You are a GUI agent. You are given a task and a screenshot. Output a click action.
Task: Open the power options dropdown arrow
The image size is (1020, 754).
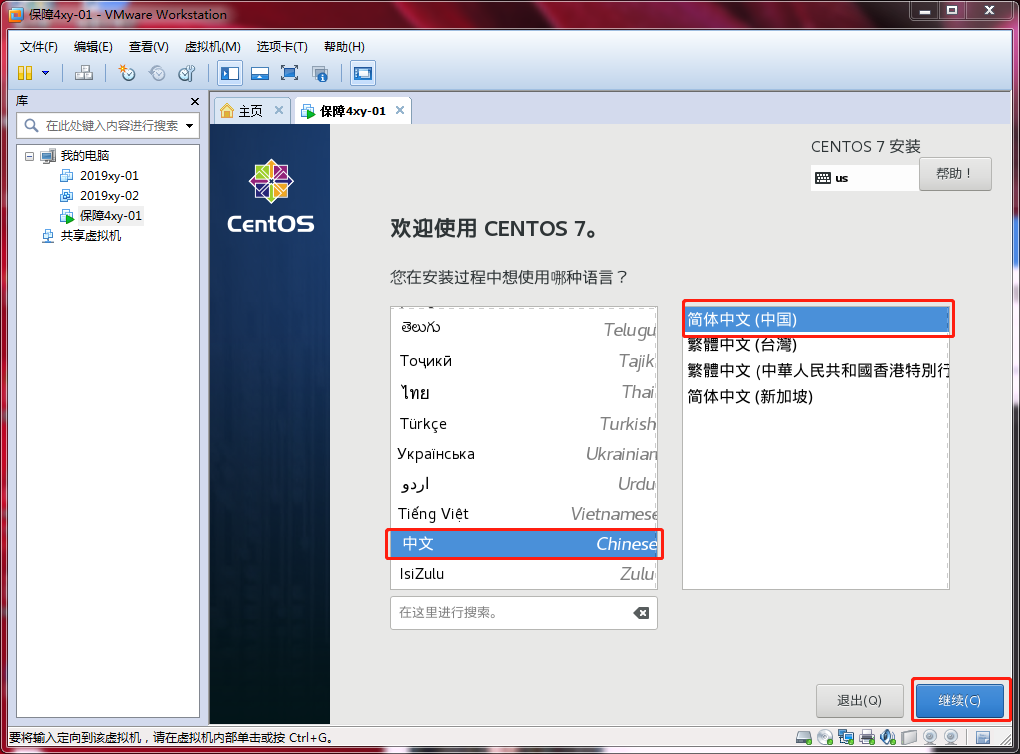click(46, 73)
